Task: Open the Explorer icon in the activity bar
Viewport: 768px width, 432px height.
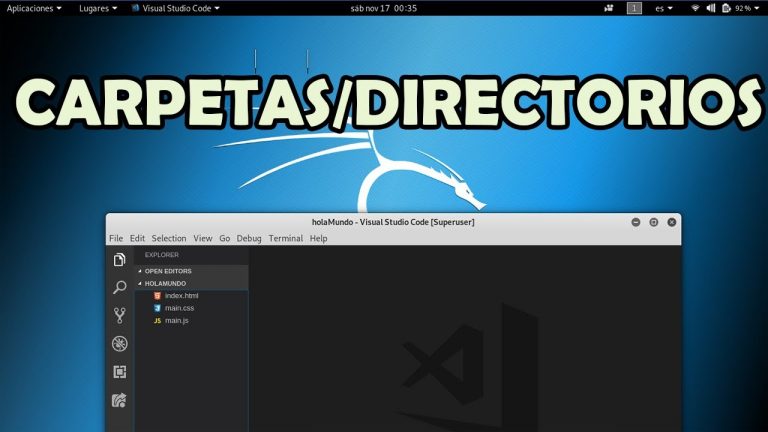Action: coord(120,260)
